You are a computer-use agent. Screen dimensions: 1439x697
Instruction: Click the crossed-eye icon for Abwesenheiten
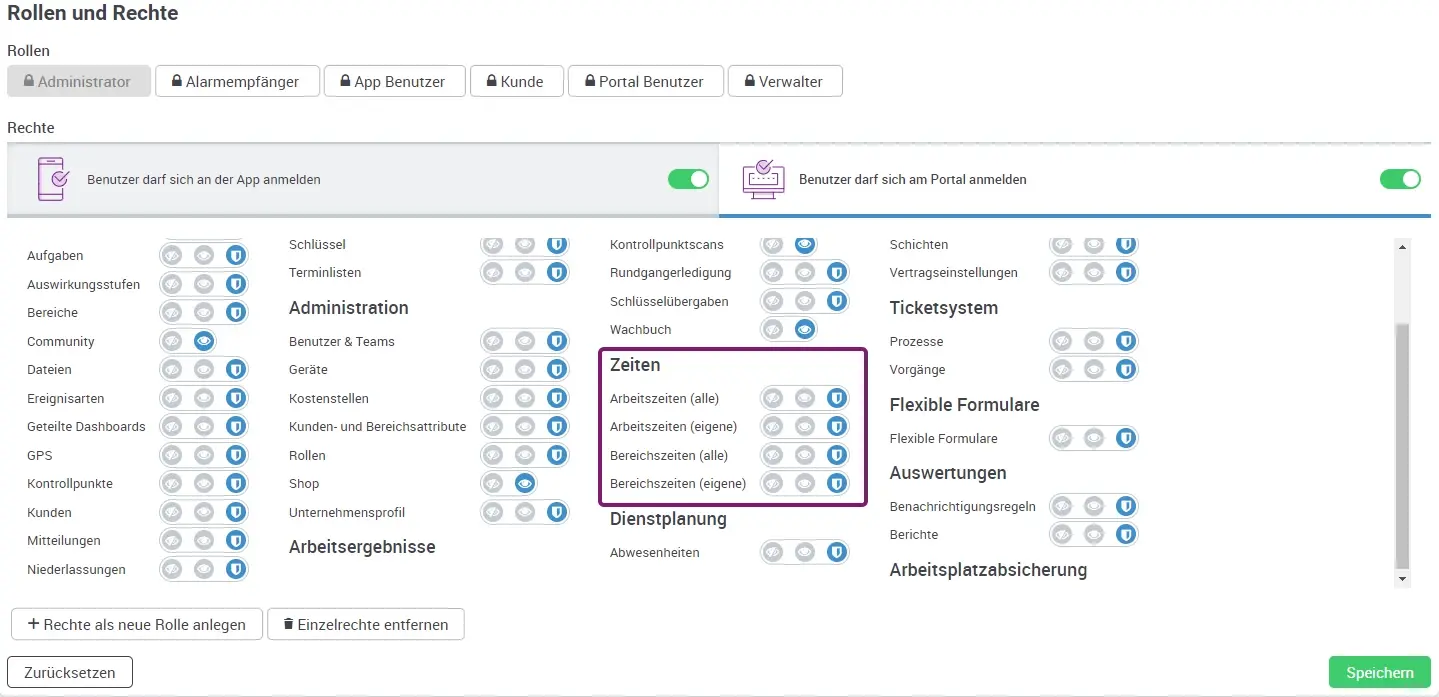click(x=773, y=552)
